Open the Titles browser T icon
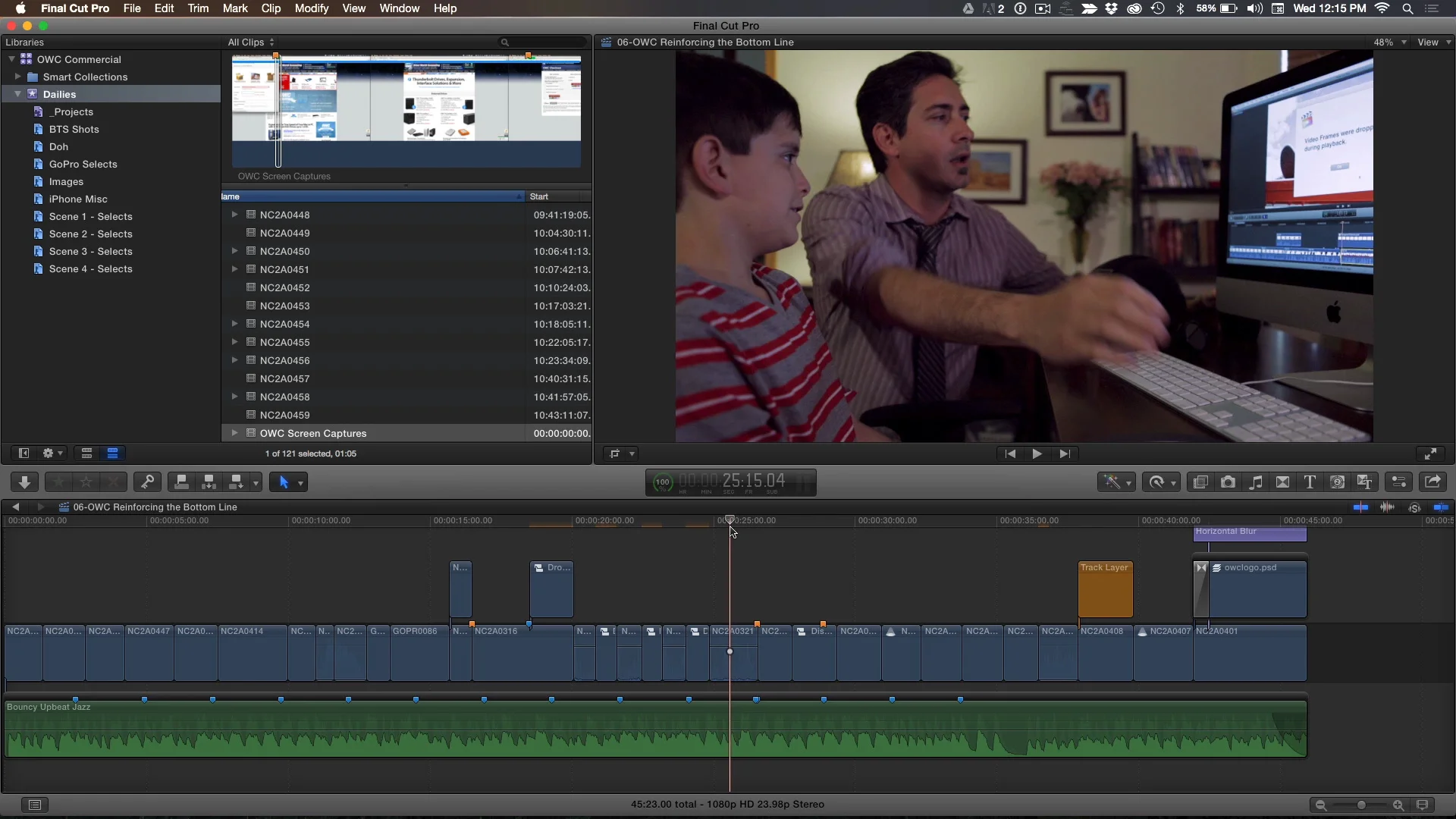This screenshot has height=819, width=1456. click(1310, 482)
